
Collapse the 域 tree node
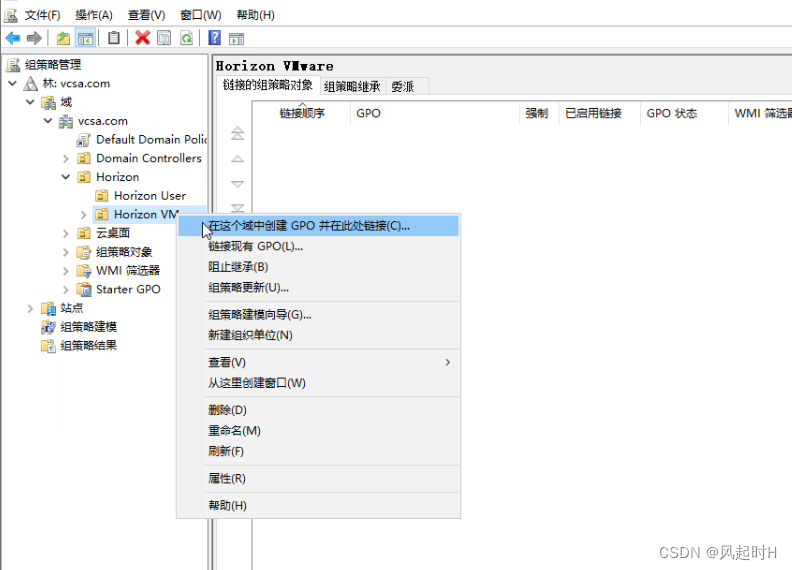(x=30, y=102)
